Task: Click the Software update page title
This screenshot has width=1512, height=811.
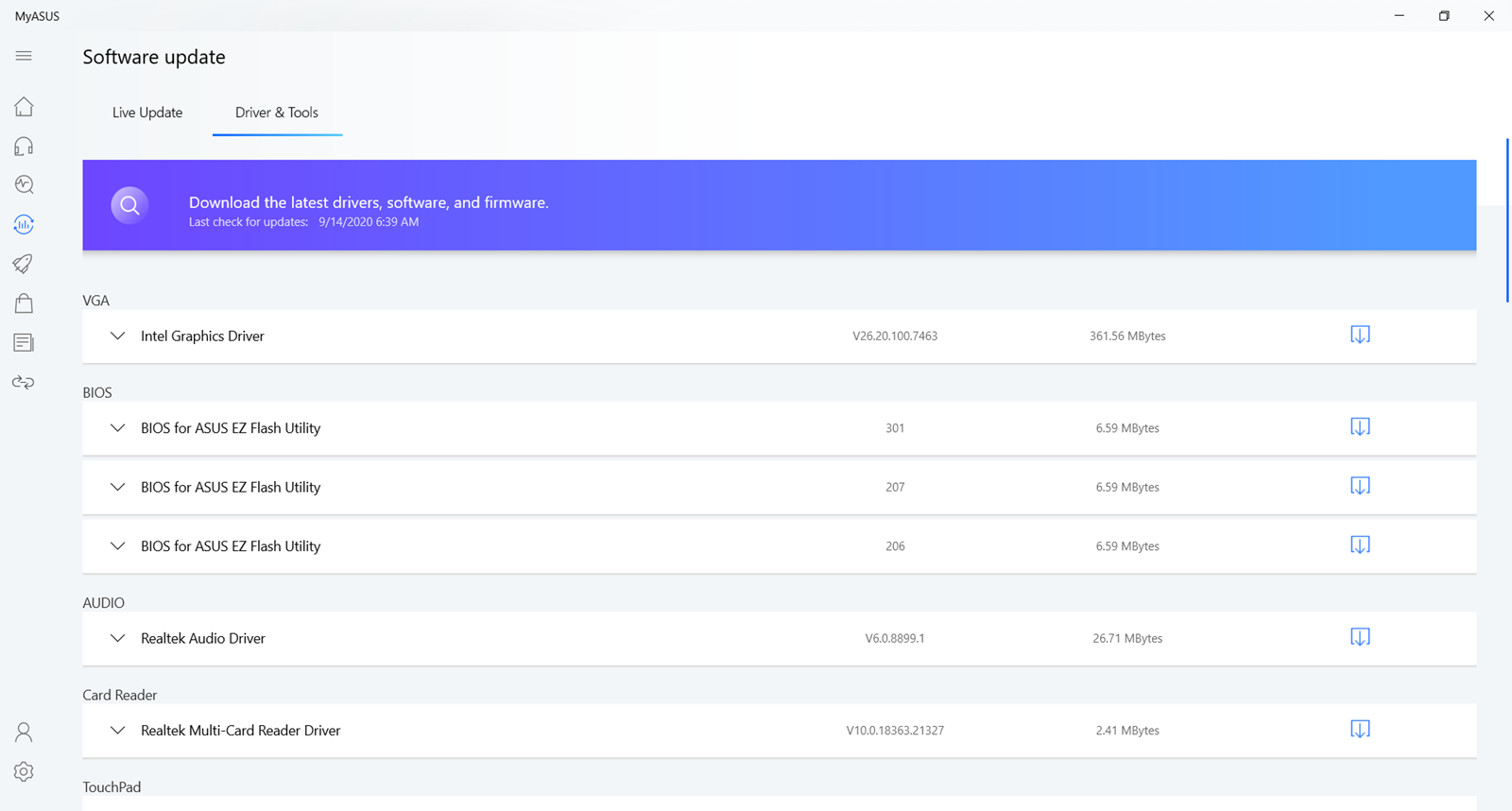Action: point(154,57)
